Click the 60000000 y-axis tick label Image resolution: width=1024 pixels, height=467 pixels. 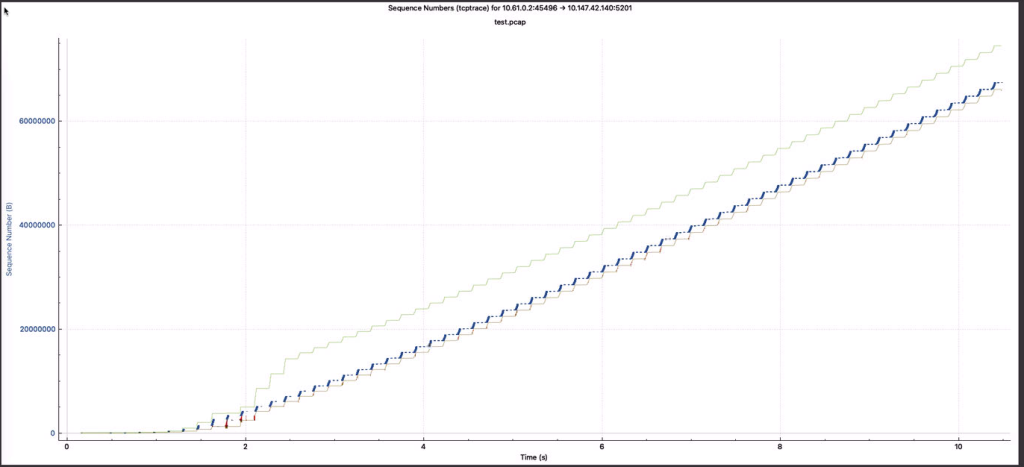pyautogui.click(x=35, y=121)
